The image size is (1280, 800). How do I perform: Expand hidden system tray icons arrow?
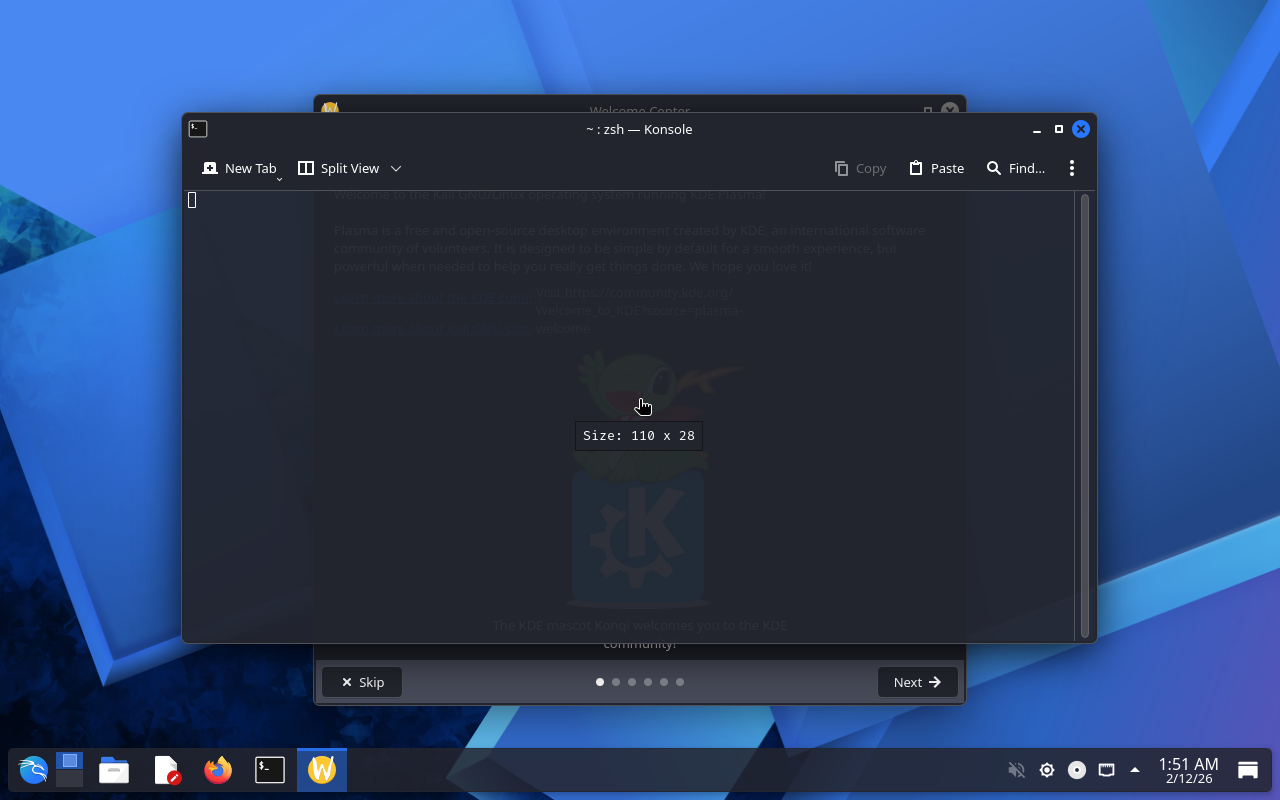pyautogui.click(x=1135, y=770)
